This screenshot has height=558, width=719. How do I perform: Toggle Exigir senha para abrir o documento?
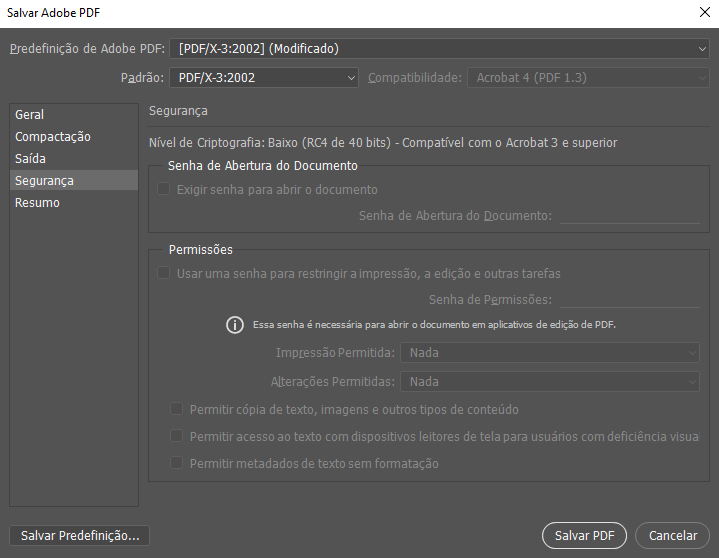tap(164, 189)
